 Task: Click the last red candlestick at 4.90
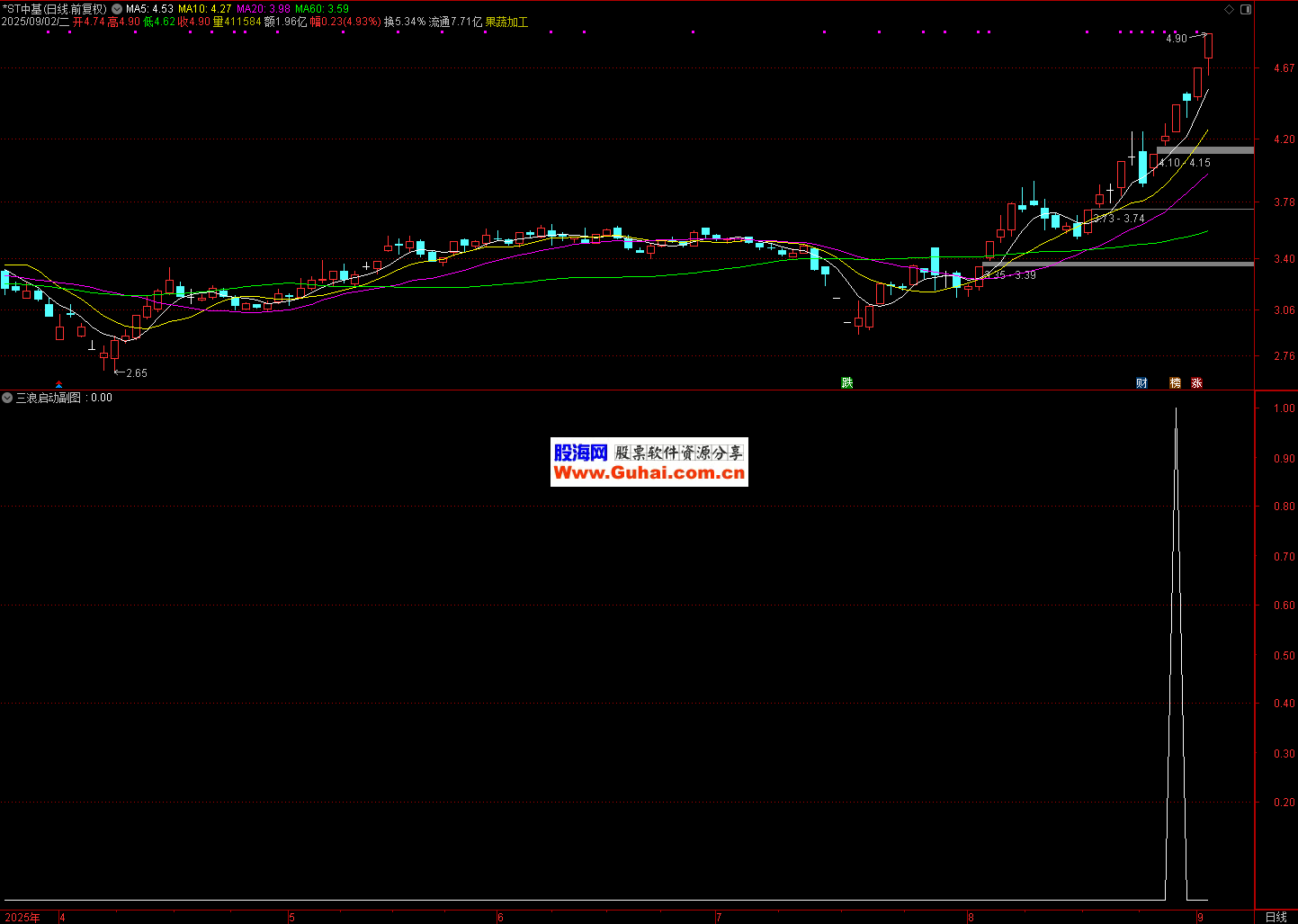1208,46
